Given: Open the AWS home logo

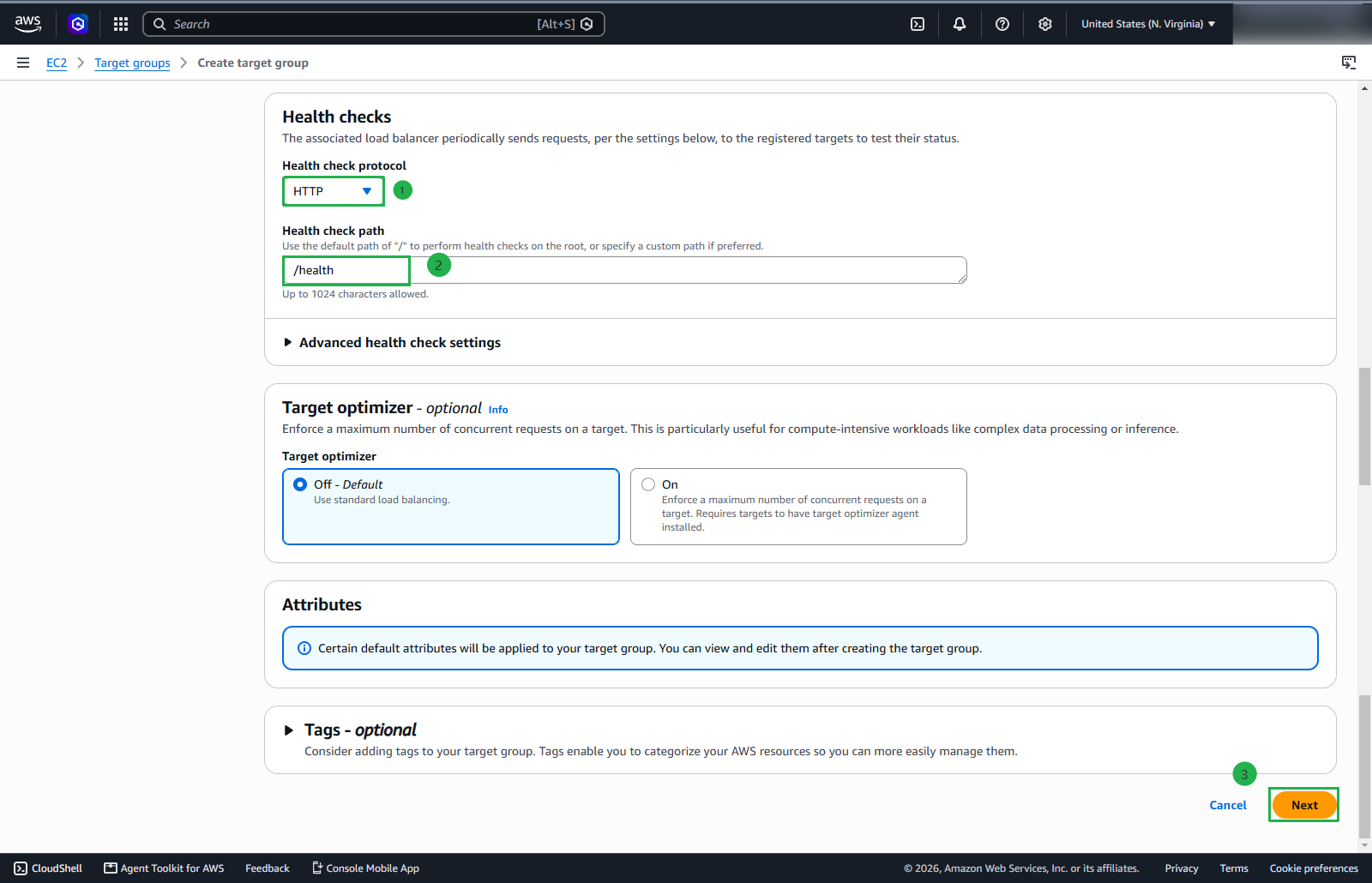Looking at the screenshot, I should (x=27, y=24).
